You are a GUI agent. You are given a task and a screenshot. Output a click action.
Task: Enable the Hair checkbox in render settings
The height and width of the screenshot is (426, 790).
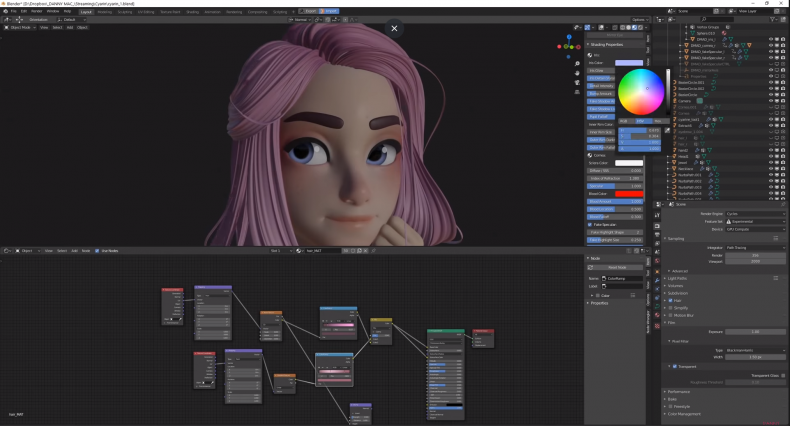pyautogui.click(x=671, y=301)
